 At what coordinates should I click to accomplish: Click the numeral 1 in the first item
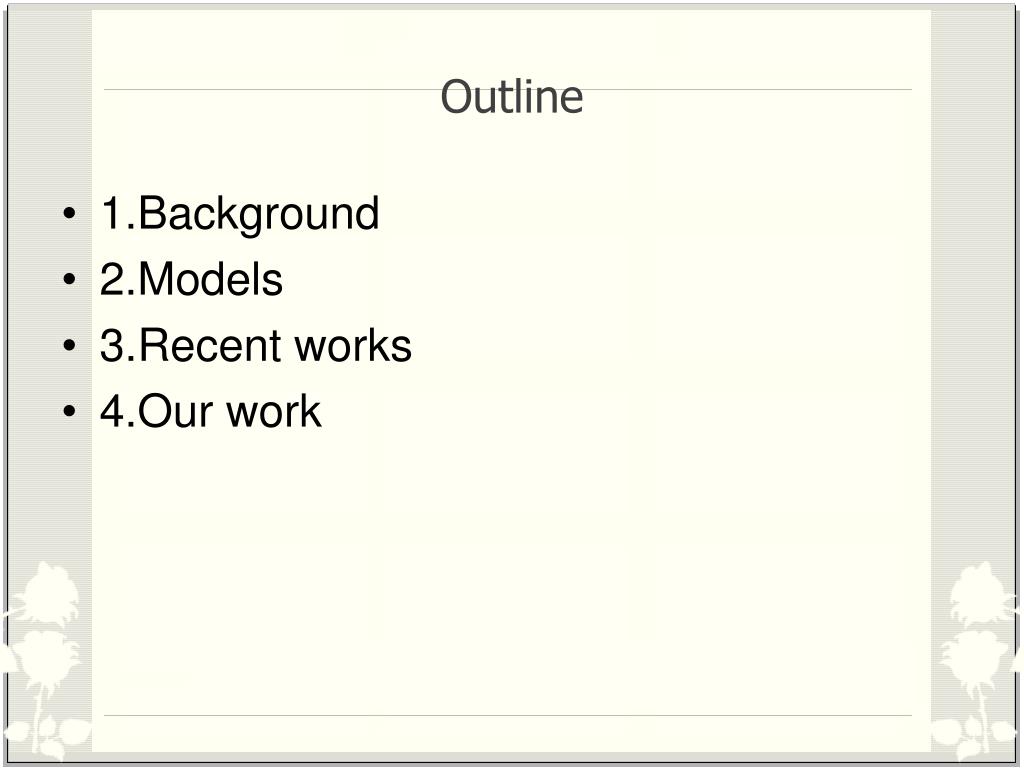[x=112, y=212]
